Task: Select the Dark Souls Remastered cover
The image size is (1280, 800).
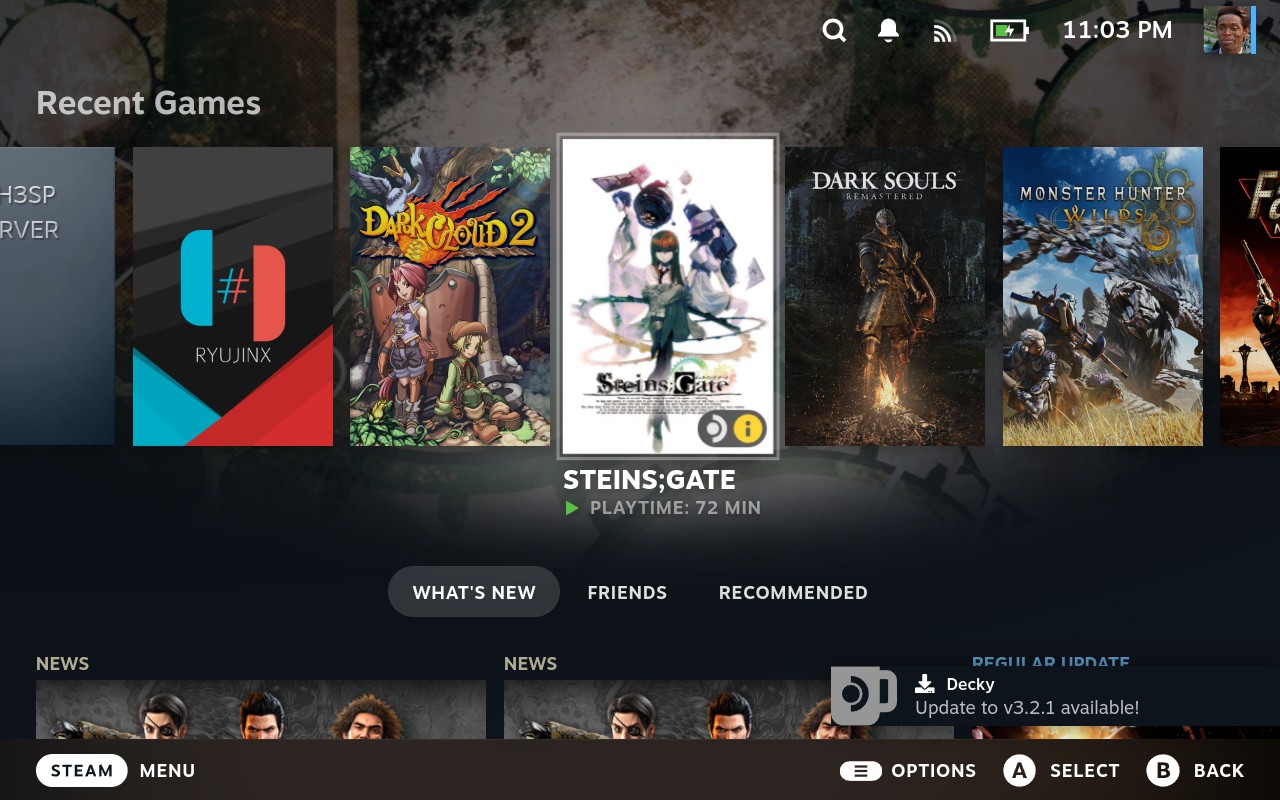Action: pyautogui.click(x=885, y=296)
